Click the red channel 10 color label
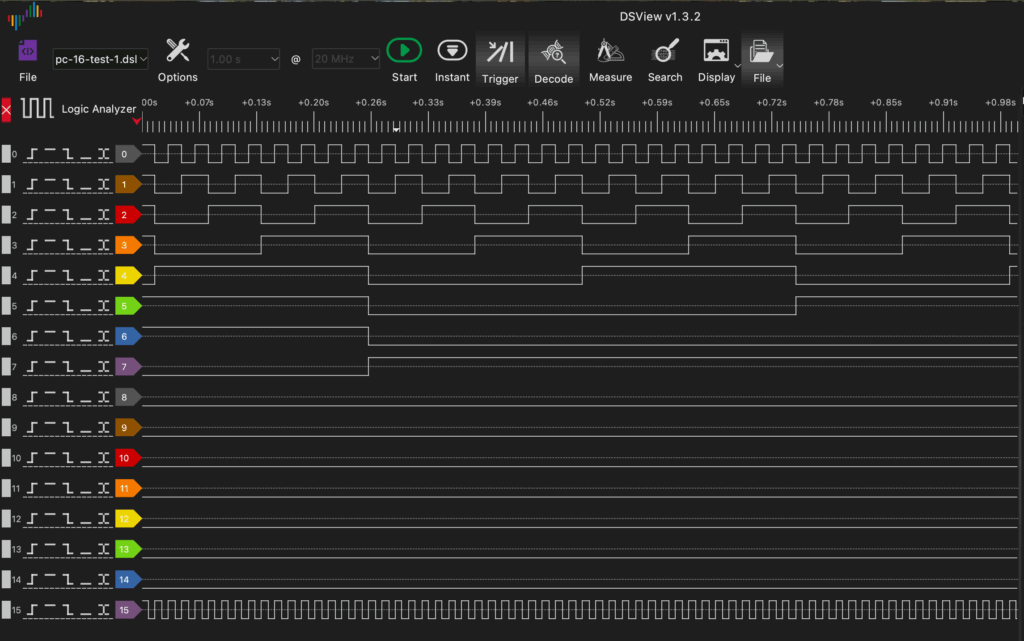The width and height of the screenshot is (1024, 641). (x=126, y=458)
